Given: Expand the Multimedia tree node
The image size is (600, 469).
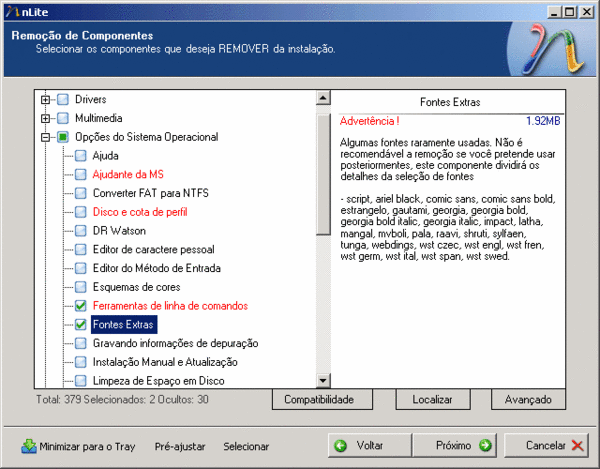Looking at the screenshot, I should 46,119.
